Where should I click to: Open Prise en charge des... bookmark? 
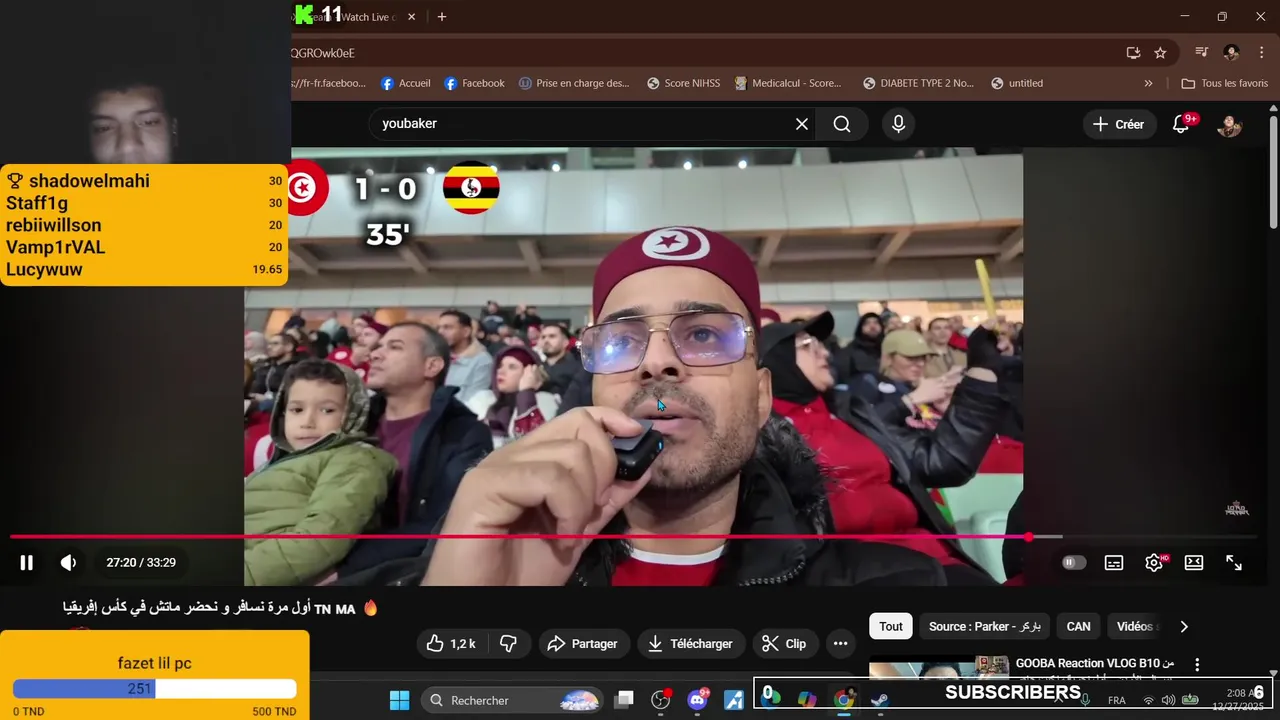pyautogui.click(x=574, y=84)
